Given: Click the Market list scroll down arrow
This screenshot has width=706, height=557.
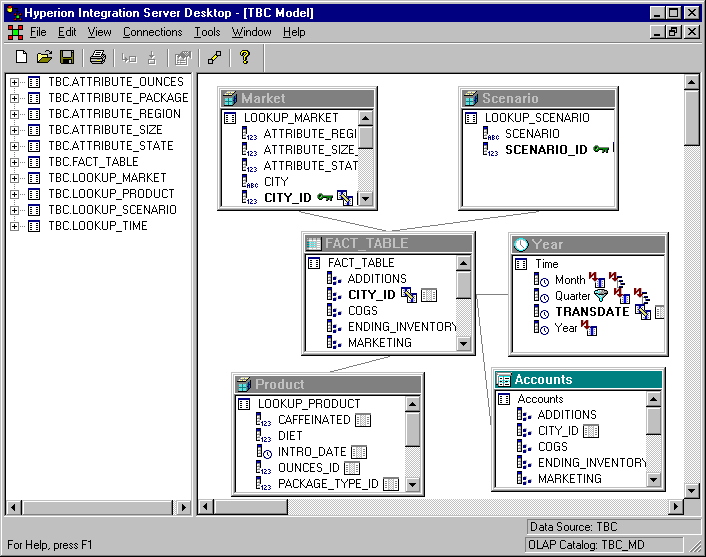Looking at the screenshot, I should click(x=366, y=198).
